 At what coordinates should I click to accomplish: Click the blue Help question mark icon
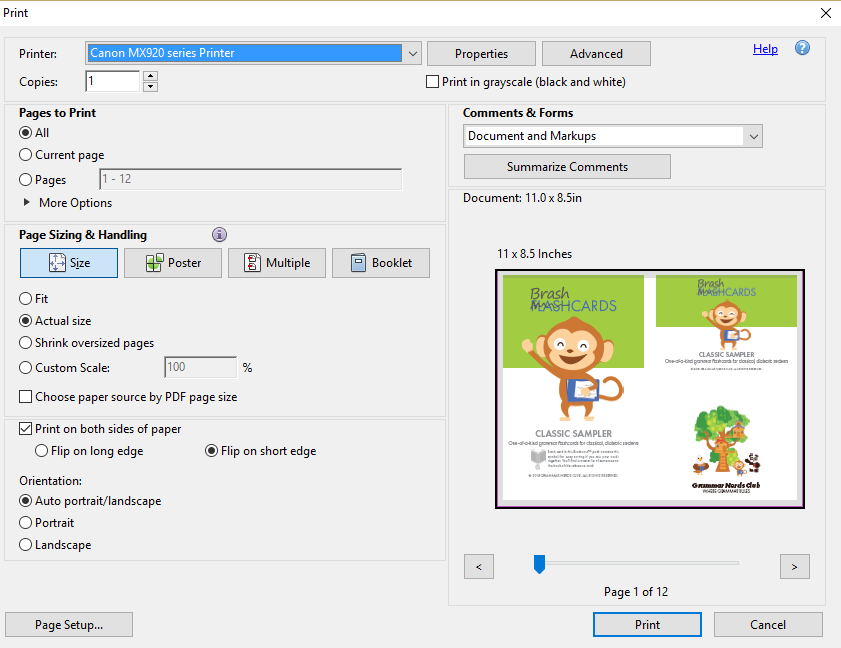802,49
